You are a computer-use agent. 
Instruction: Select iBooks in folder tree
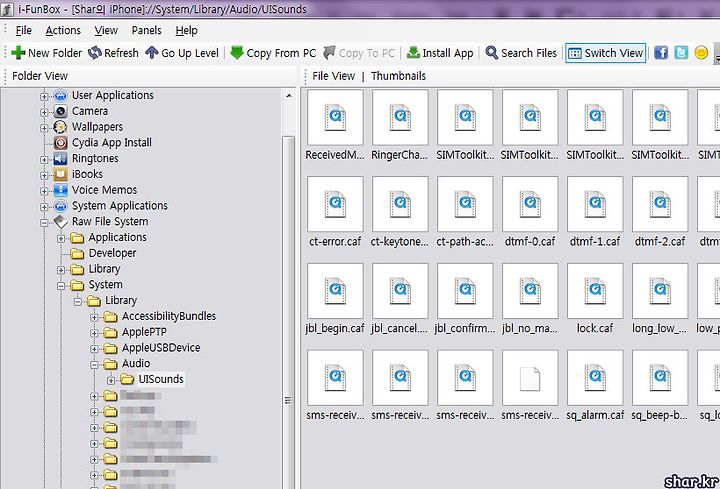pos(87,174)
